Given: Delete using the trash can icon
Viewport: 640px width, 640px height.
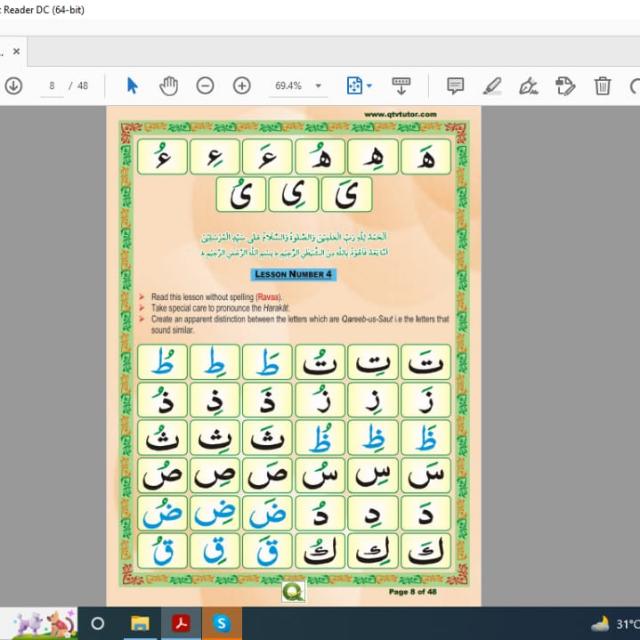Looking at the screenshot, I should tap(602, 86).
